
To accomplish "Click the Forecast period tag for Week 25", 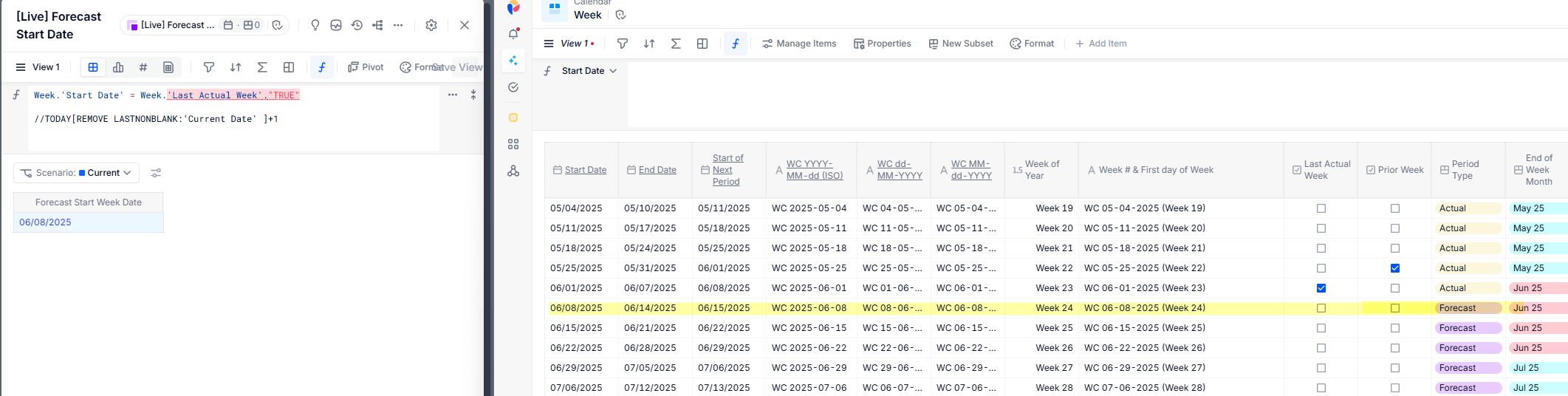I will [x=1468, y=328].
